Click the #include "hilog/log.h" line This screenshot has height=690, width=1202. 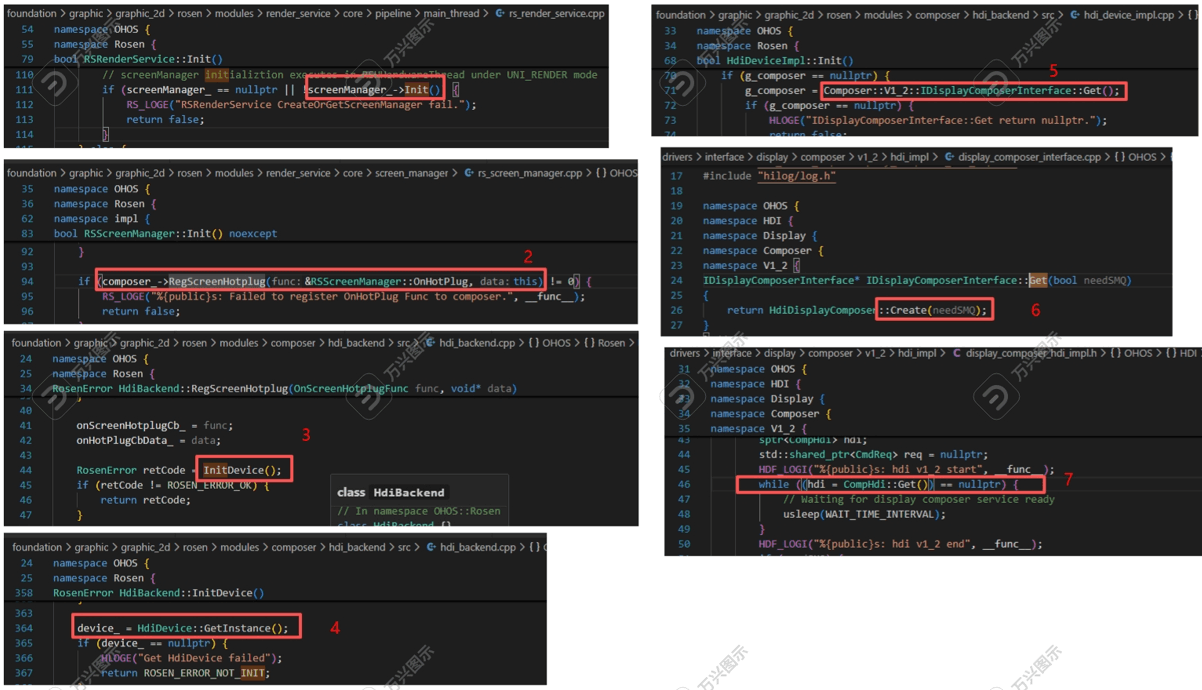click(x=769, y=175)
